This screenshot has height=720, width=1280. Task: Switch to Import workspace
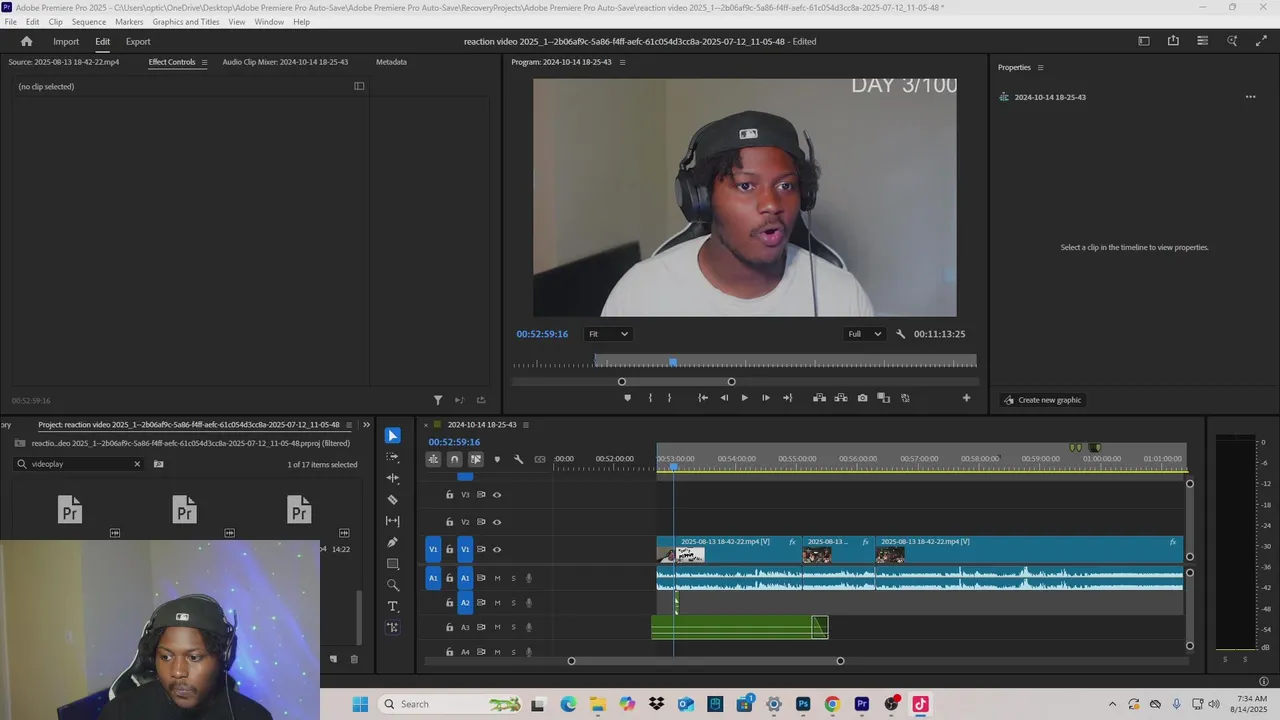(x=66, y=41)
